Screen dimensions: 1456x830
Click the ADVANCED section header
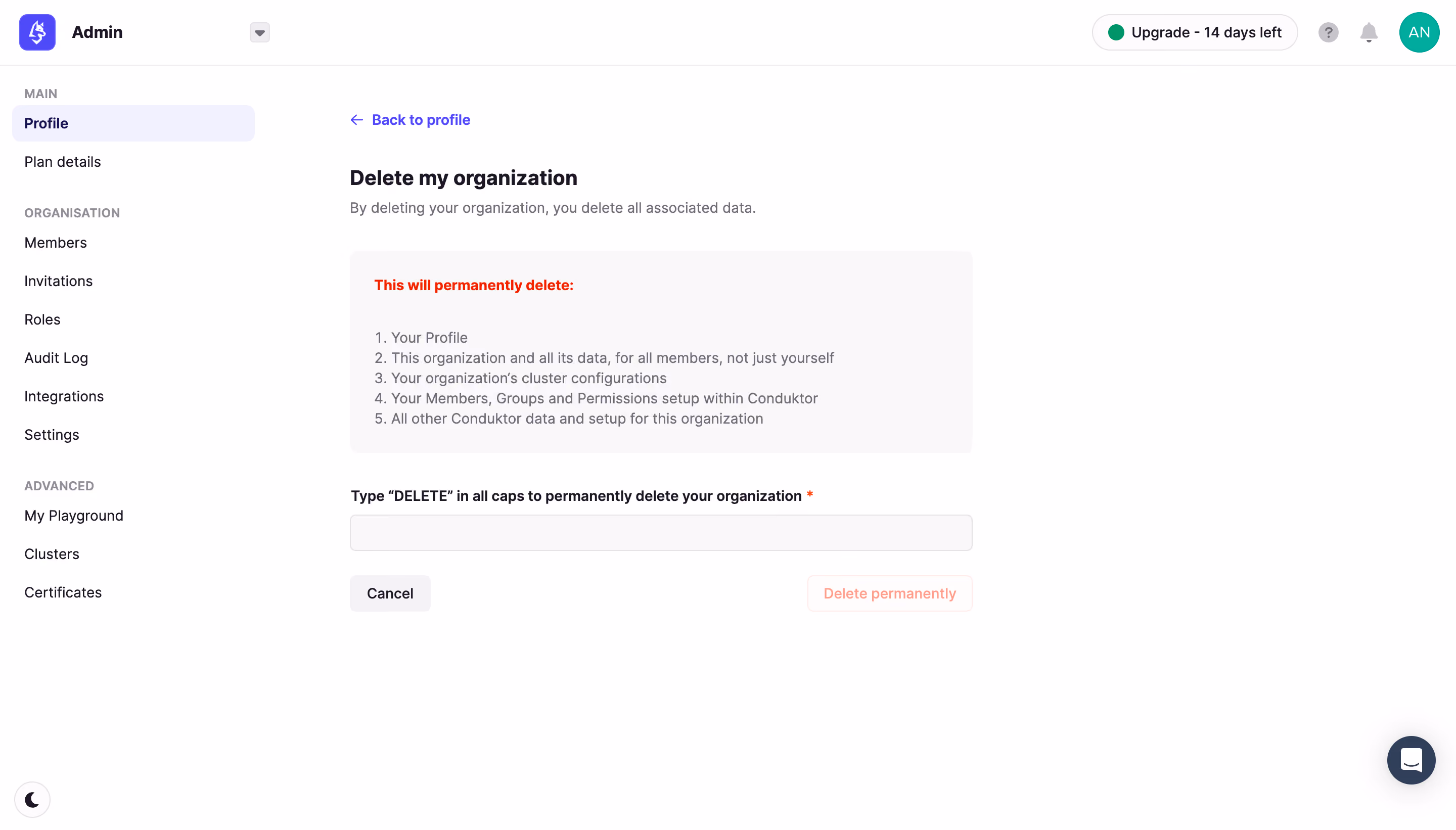(x=59, y=486)
